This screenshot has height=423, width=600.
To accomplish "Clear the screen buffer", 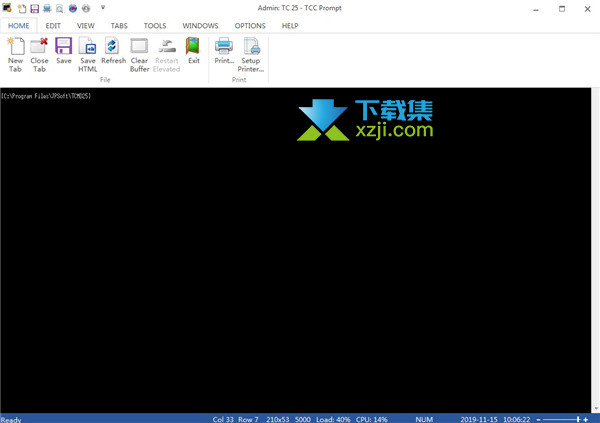I will pyautogui.click(x=139, y=54).
